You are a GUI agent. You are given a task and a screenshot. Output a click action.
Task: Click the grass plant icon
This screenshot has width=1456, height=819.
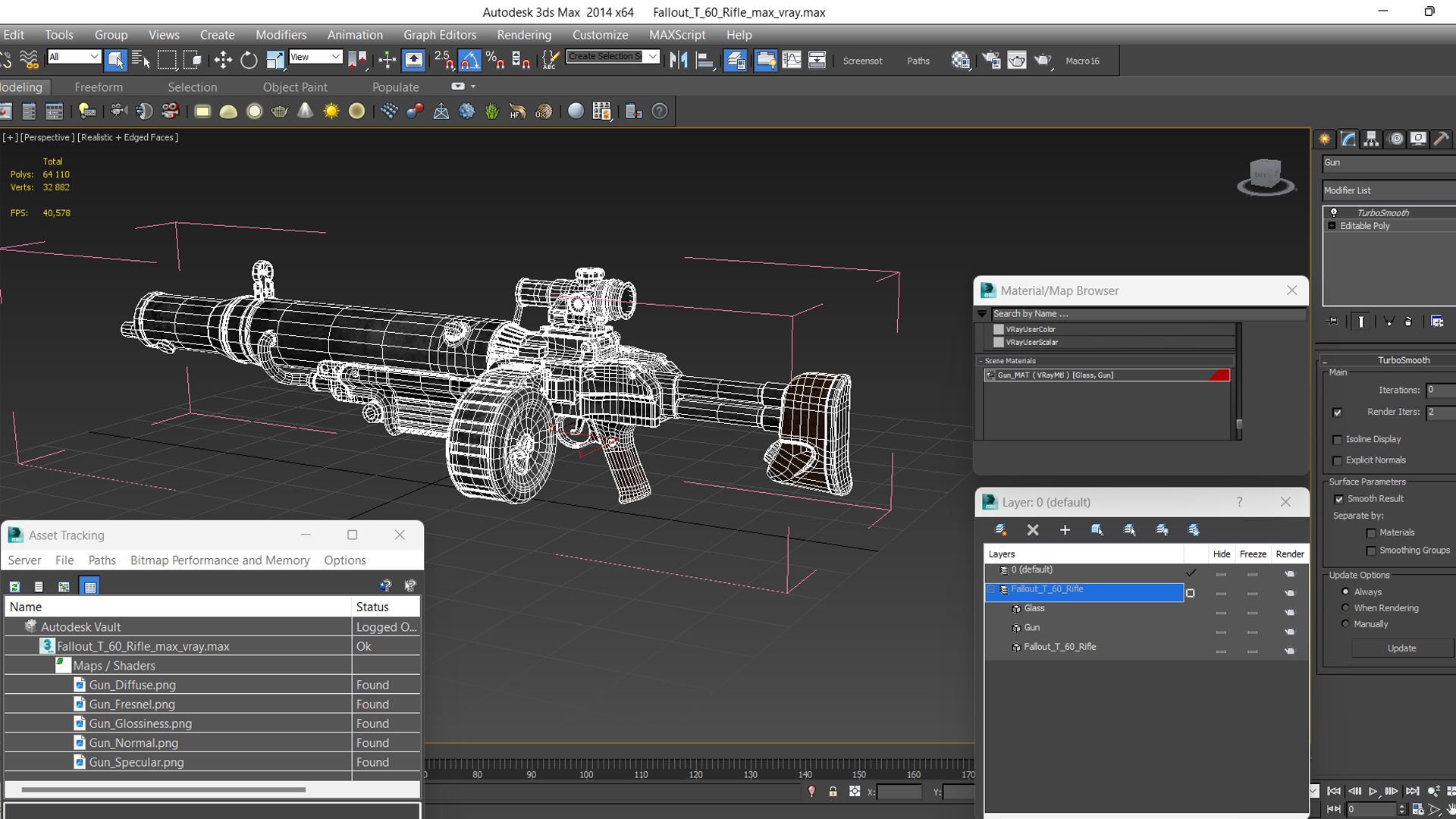[492, 111]
